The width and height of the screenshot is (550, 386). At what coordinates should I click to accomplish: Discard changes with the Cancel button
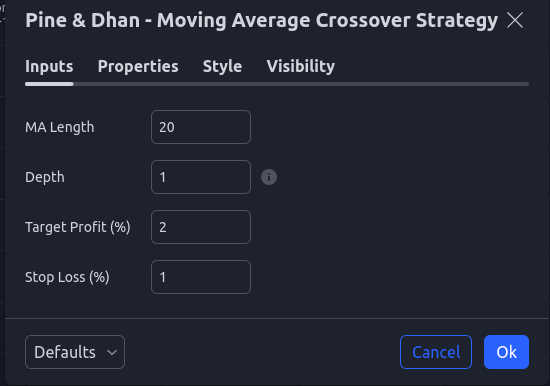436,352
